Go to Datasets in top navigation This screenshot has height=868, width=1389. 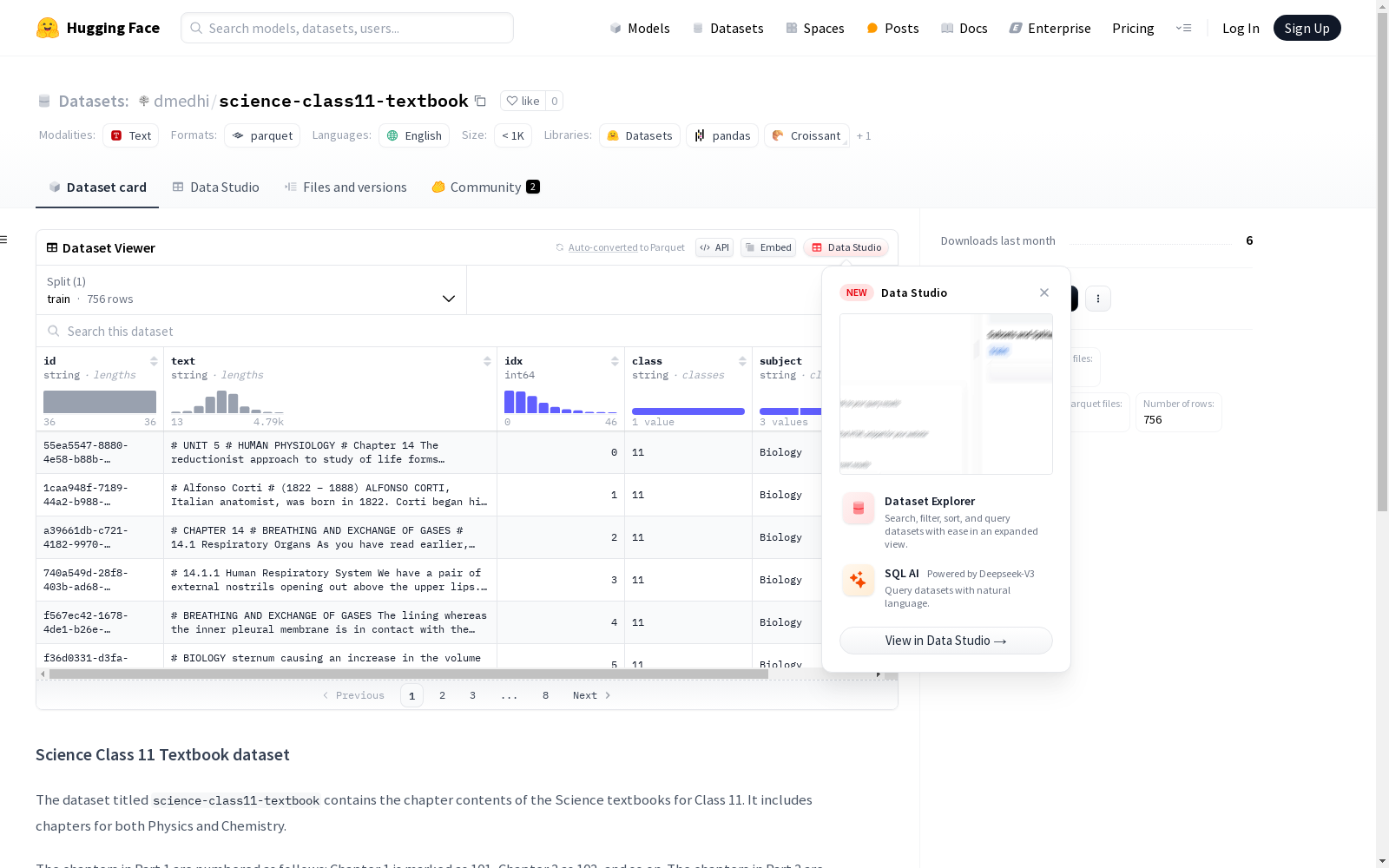(x=727, y=28)
